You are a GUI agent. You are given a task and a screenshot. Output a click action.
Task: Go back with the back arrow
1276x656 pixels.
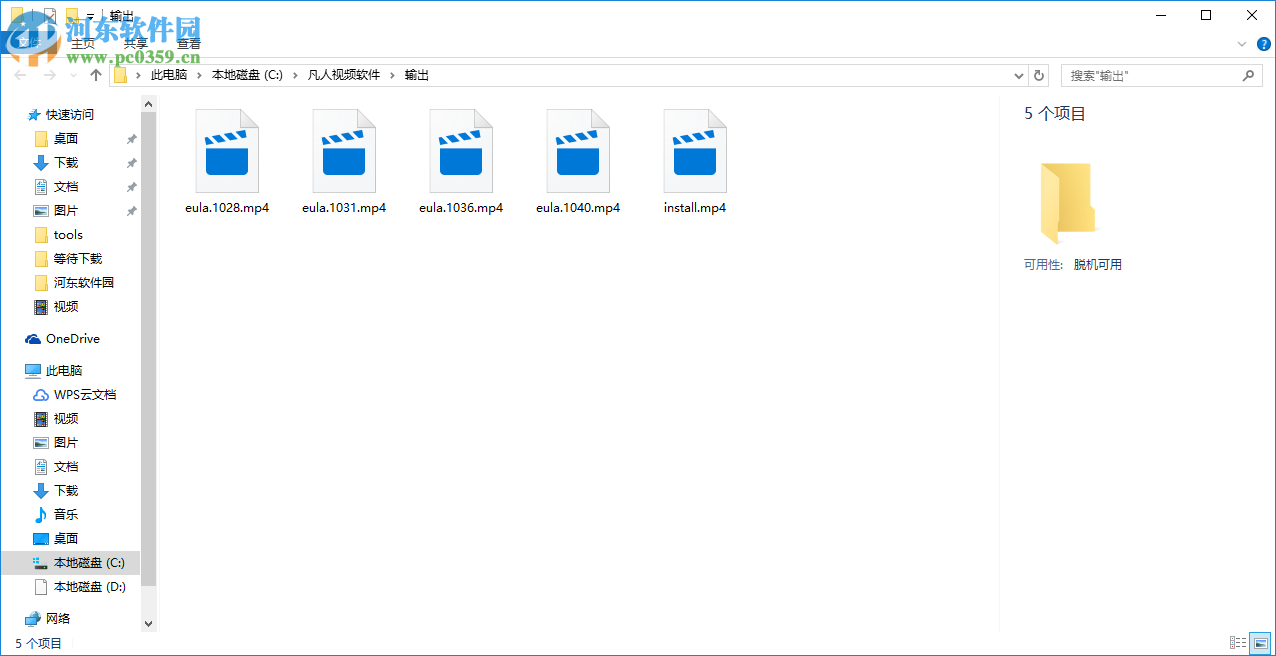tap(21, 75)
